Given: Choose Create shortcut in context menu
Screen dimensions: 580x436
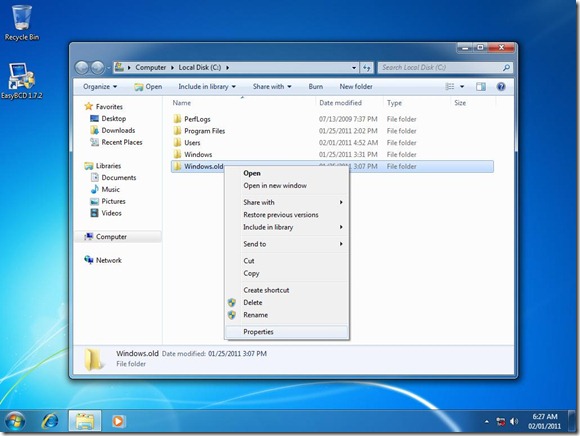Looking at the screenshot, I should pos(266,290).
